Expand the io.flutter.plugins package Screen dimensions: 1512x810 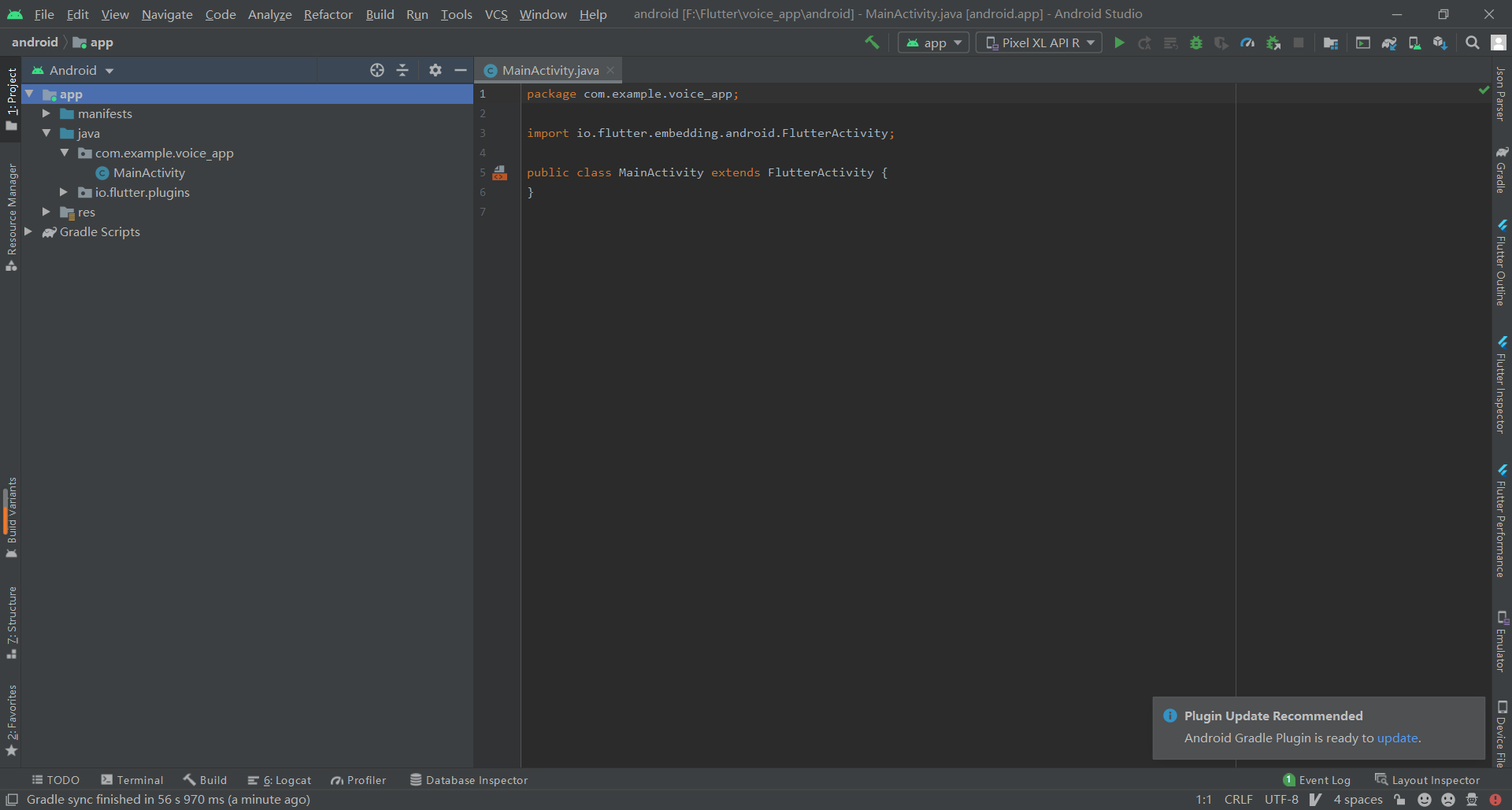click(65, 192)
